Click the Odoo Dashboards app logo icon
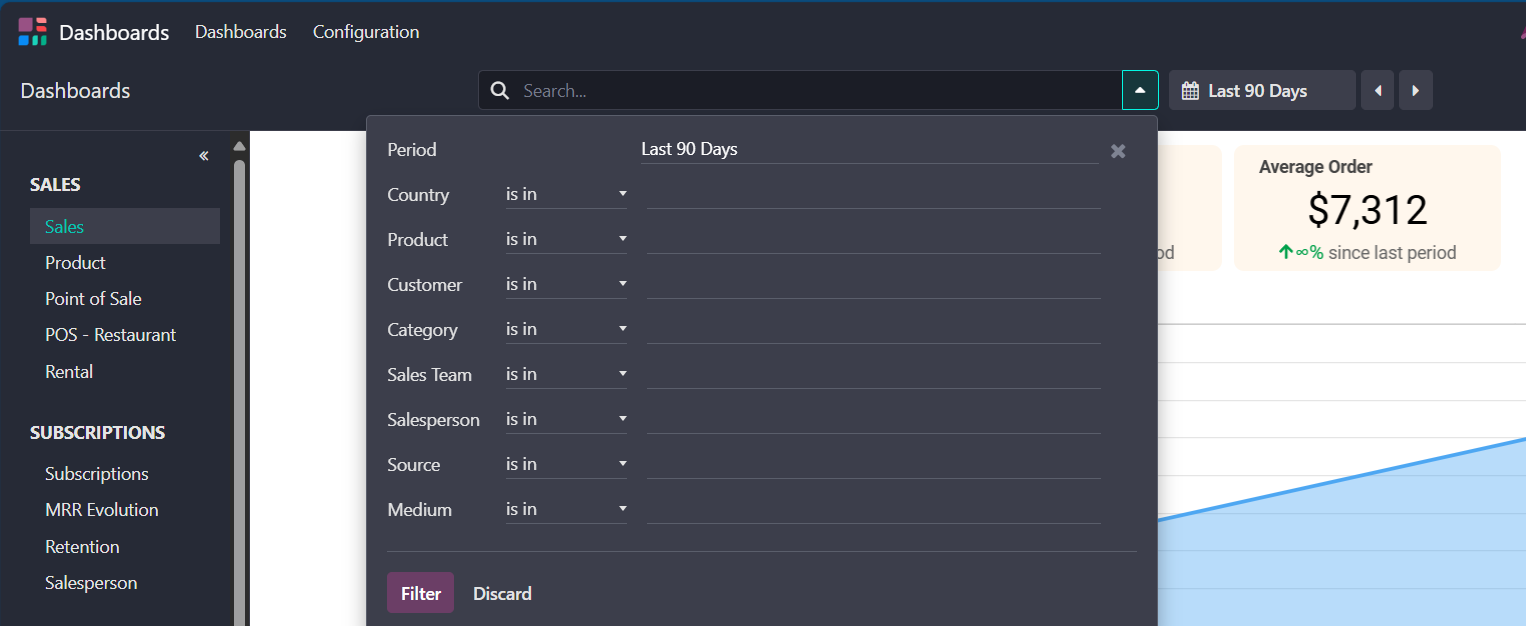Screen dimensions: 1526x626 [x=32, y=32]
